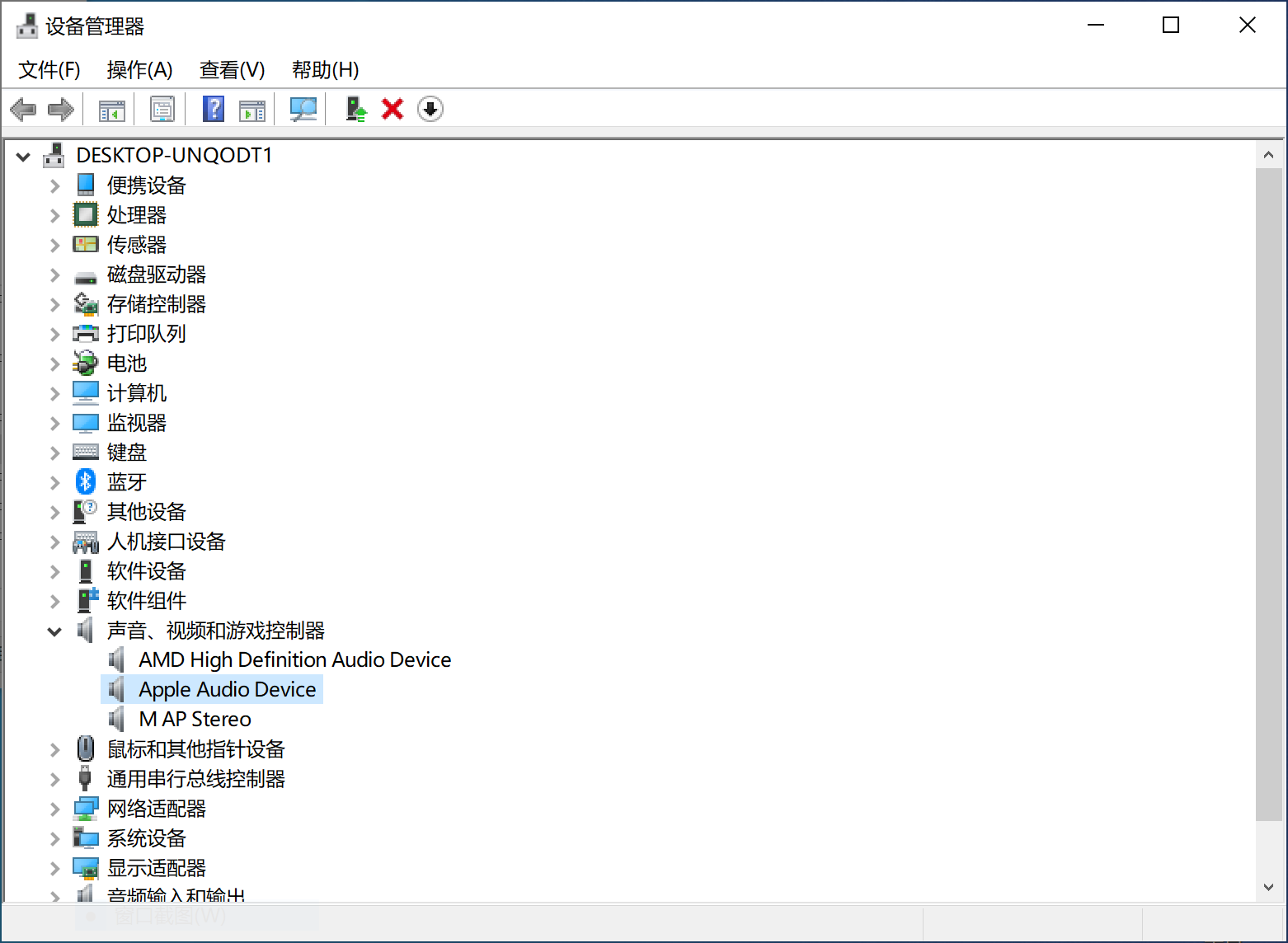Click the disable device down-arrow icon
Screen dimensions: 1288x943
430,109
